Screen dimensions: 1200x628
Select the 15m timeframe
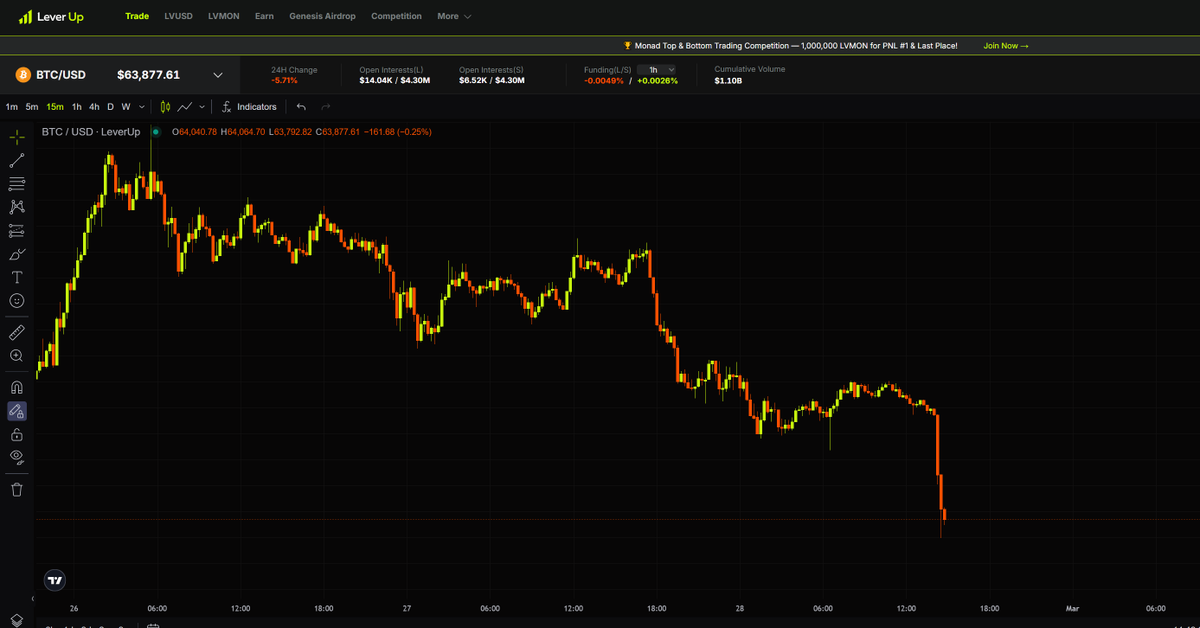[x=55, y=107]
